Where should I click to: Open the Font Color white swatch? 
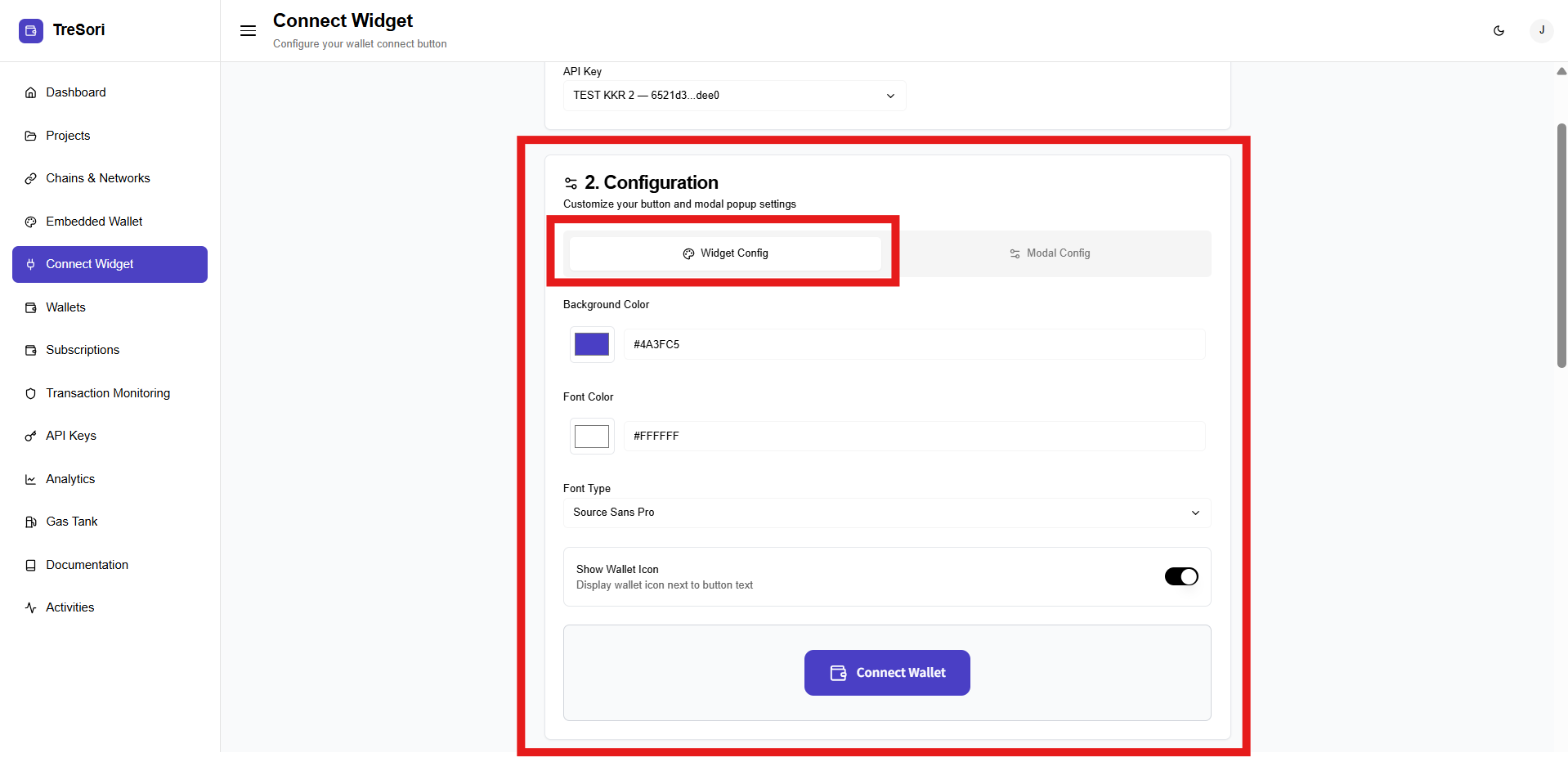click(x=592, y=437)
